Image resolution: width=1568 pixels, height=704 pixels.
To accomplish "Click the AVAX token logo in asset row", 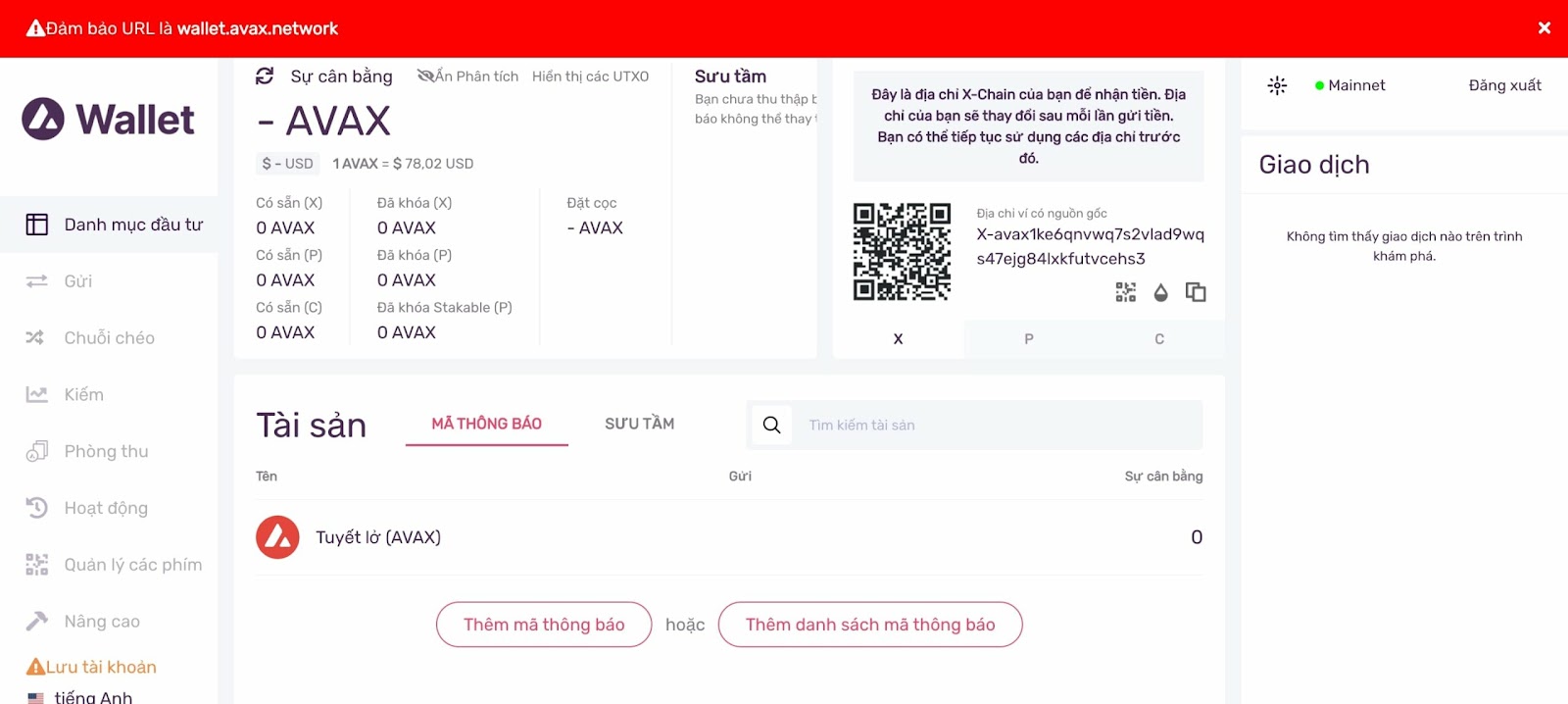I will coord(277,537).
